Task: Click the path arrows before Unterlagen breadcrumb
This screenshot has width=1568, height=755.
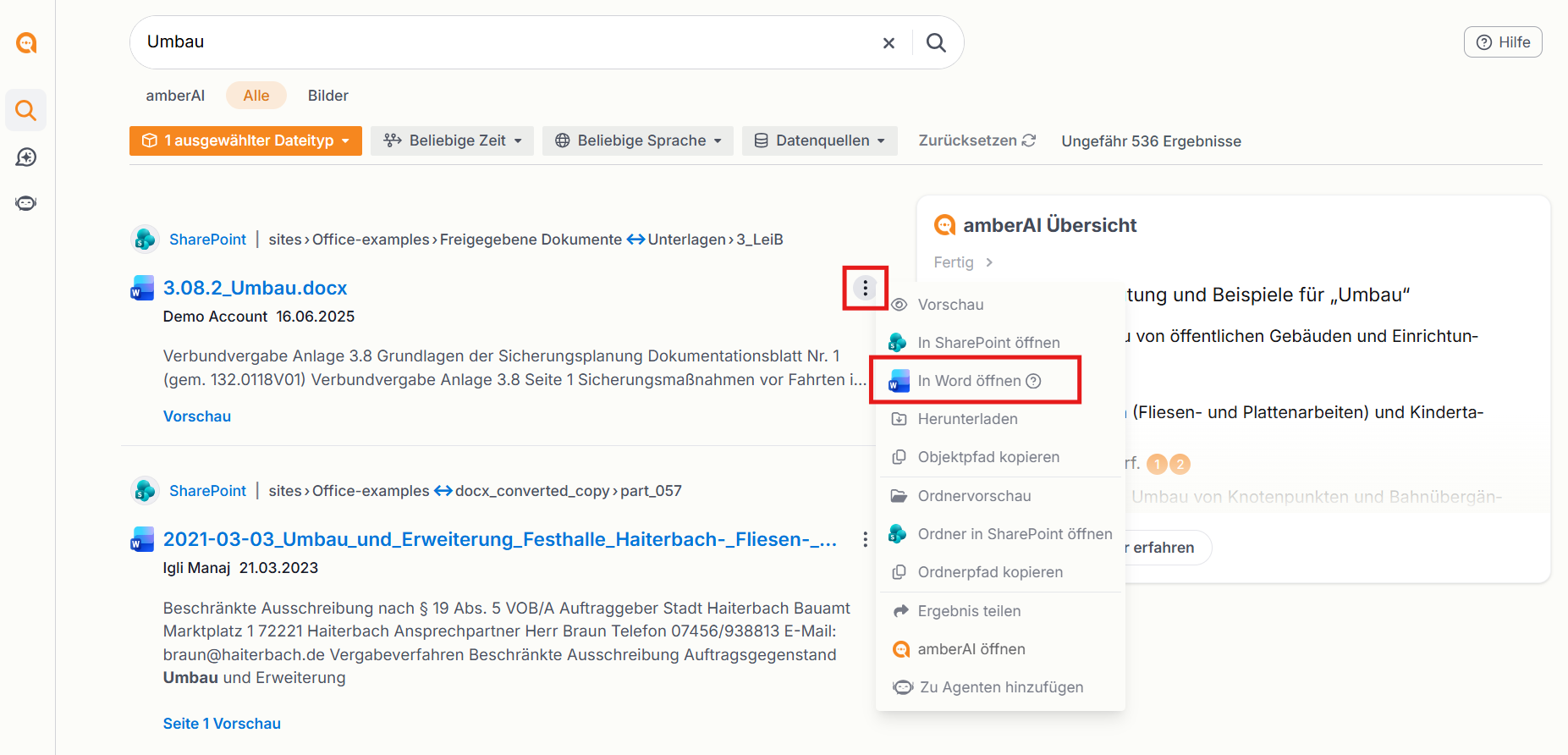Action: tap(635, 240)
